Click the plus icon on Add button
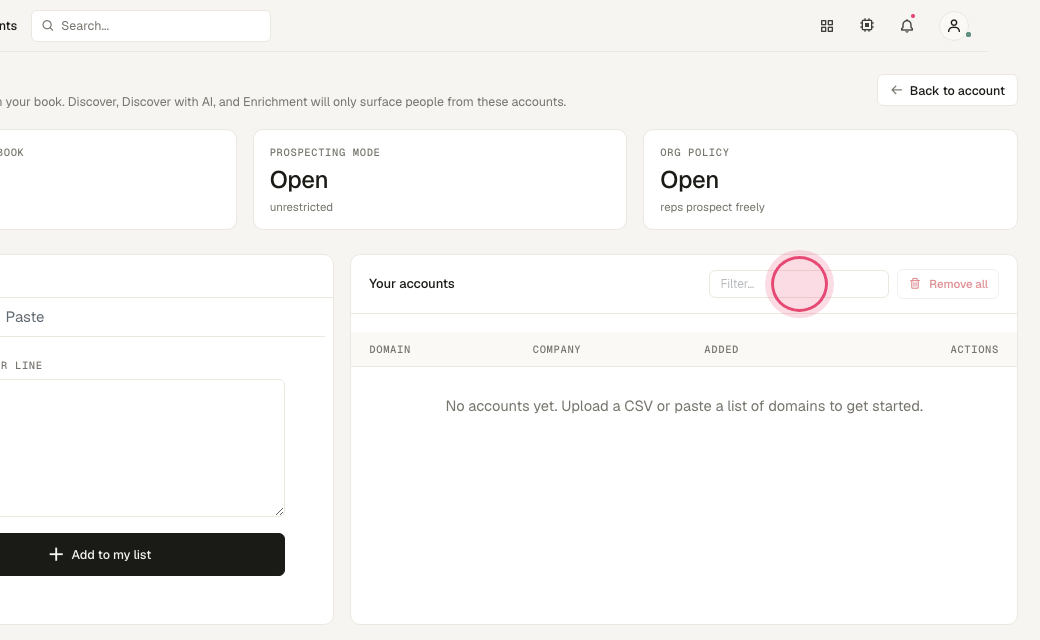1040x640 pixels. pos(56,554)
